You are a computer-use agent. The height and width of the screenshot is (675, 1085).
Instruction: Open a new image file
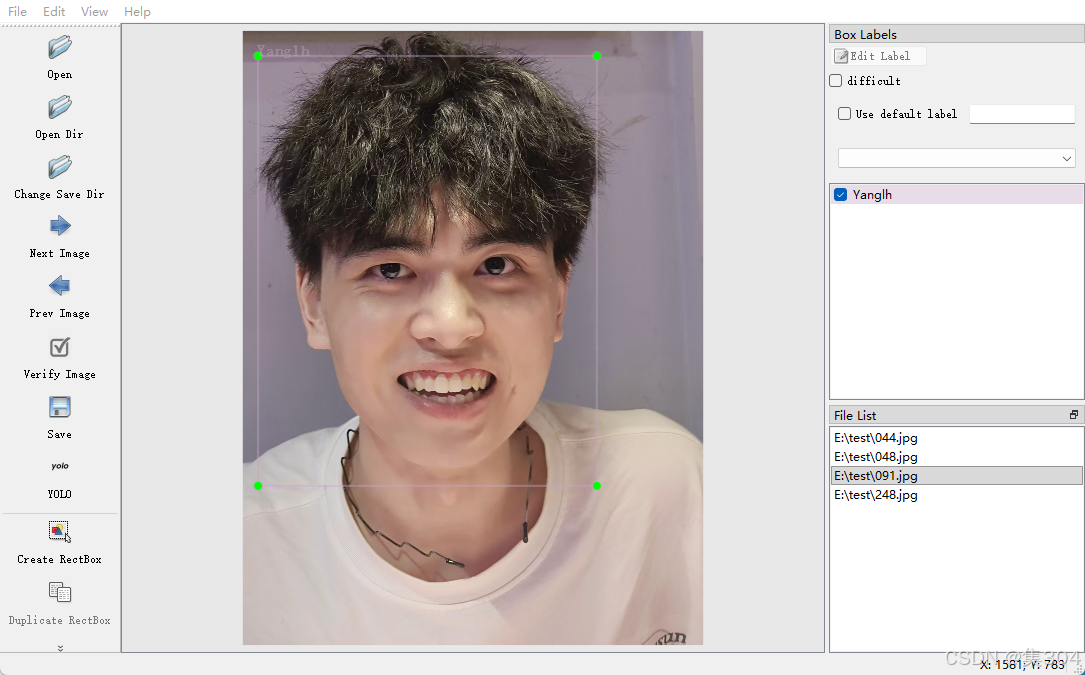coord(58,47)
